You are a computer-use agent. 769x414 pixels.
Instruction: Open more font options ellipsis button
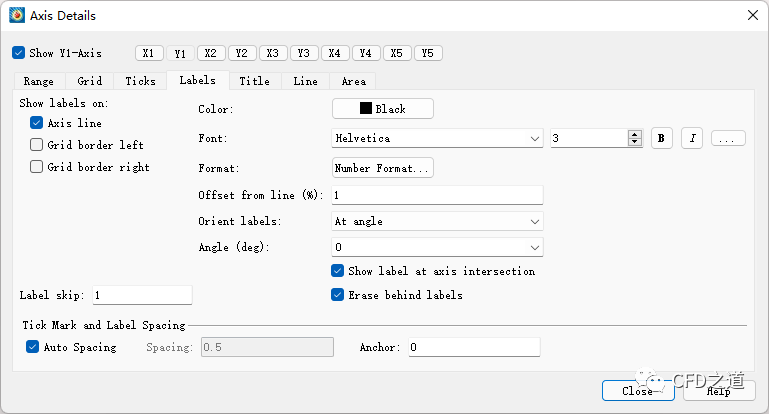(x=728, y=138)
